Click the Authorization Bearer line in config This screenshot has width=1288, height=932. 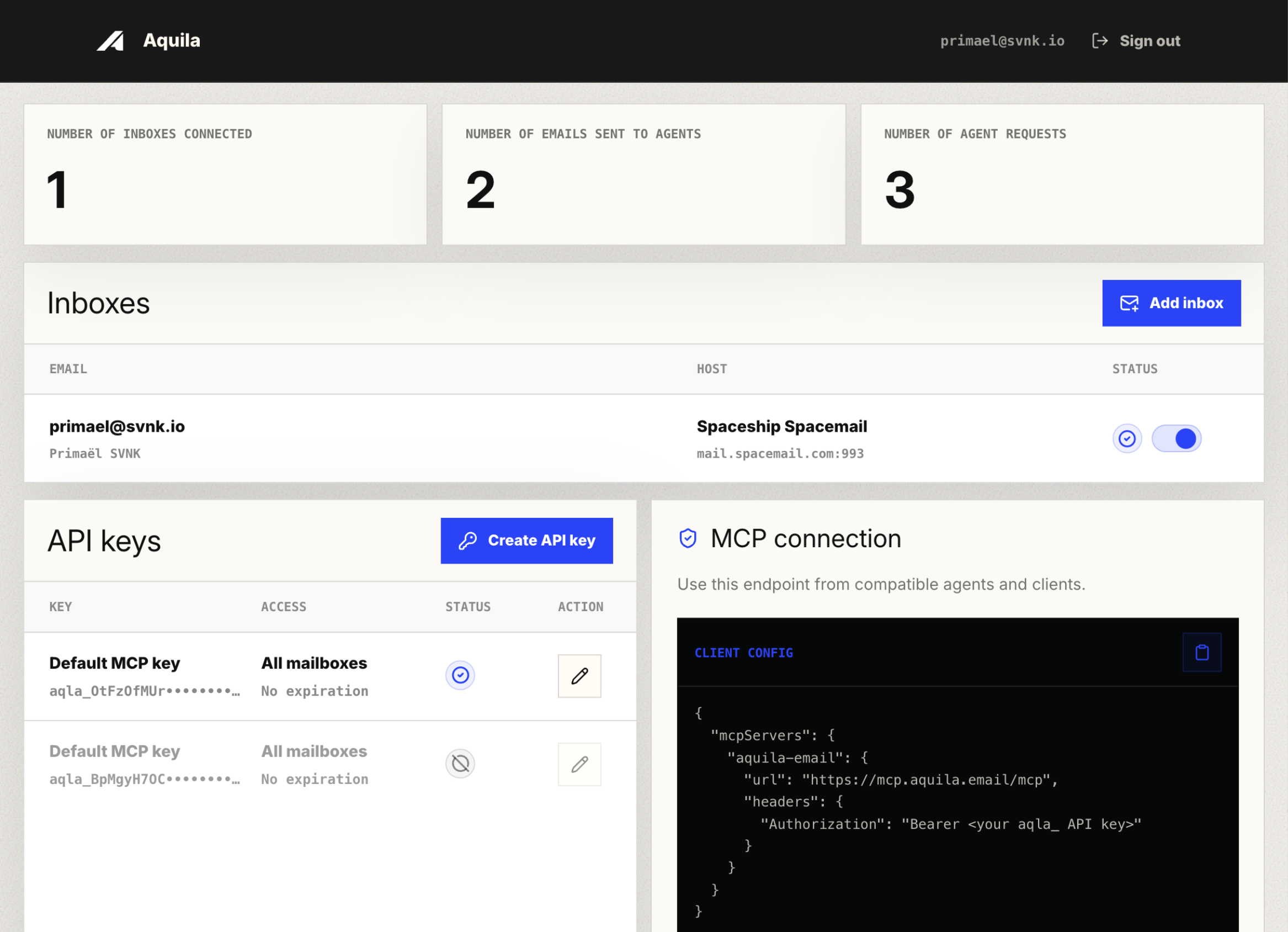(x=951, y=824)
